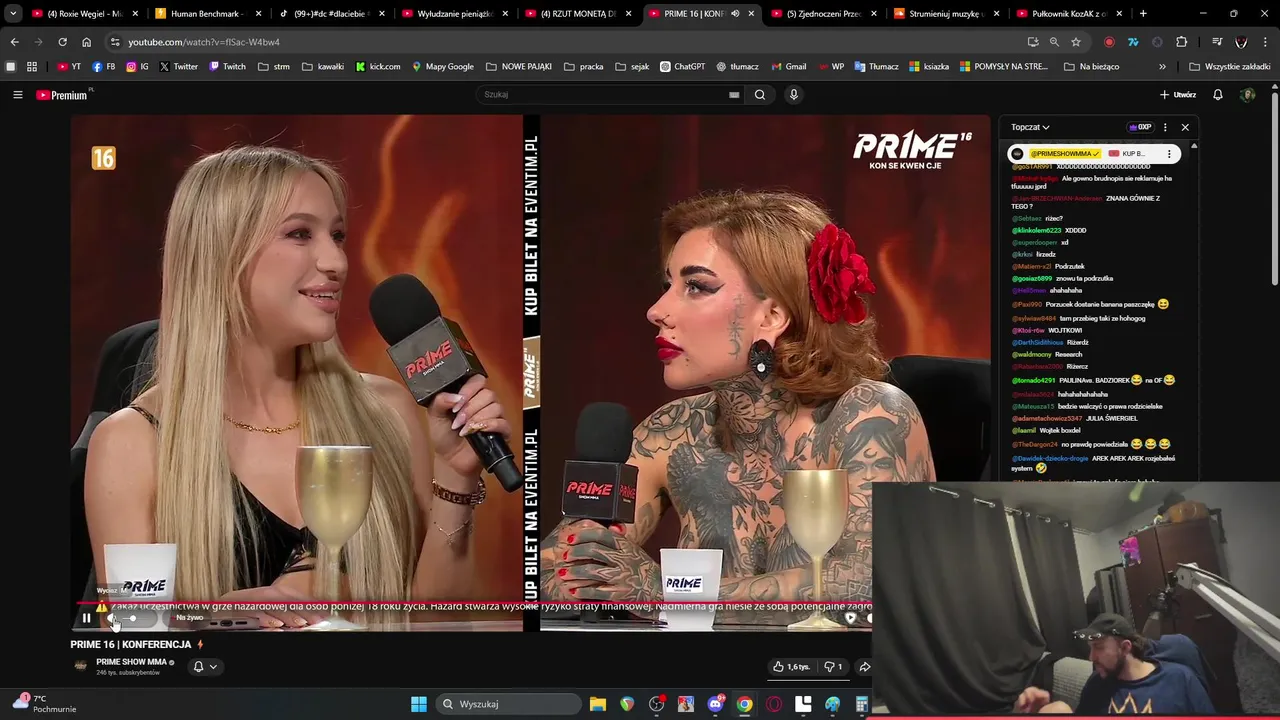Close the live chat panel
This screenshot has height=720, width=1280.
pyautogui.click(x=1185, y=127)
